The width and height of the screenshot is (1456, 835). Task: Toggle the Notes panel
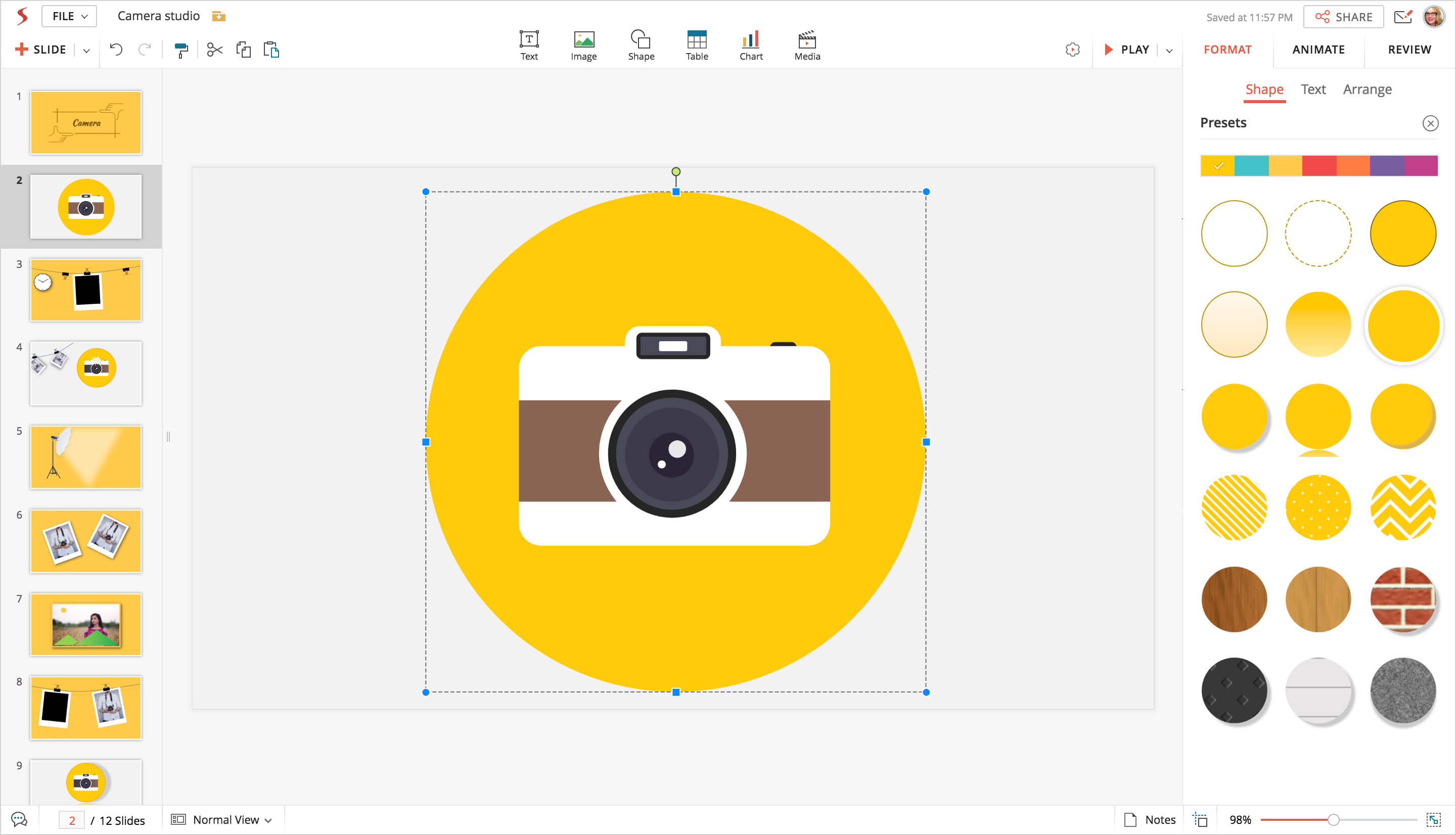(x=1150, y=819)
